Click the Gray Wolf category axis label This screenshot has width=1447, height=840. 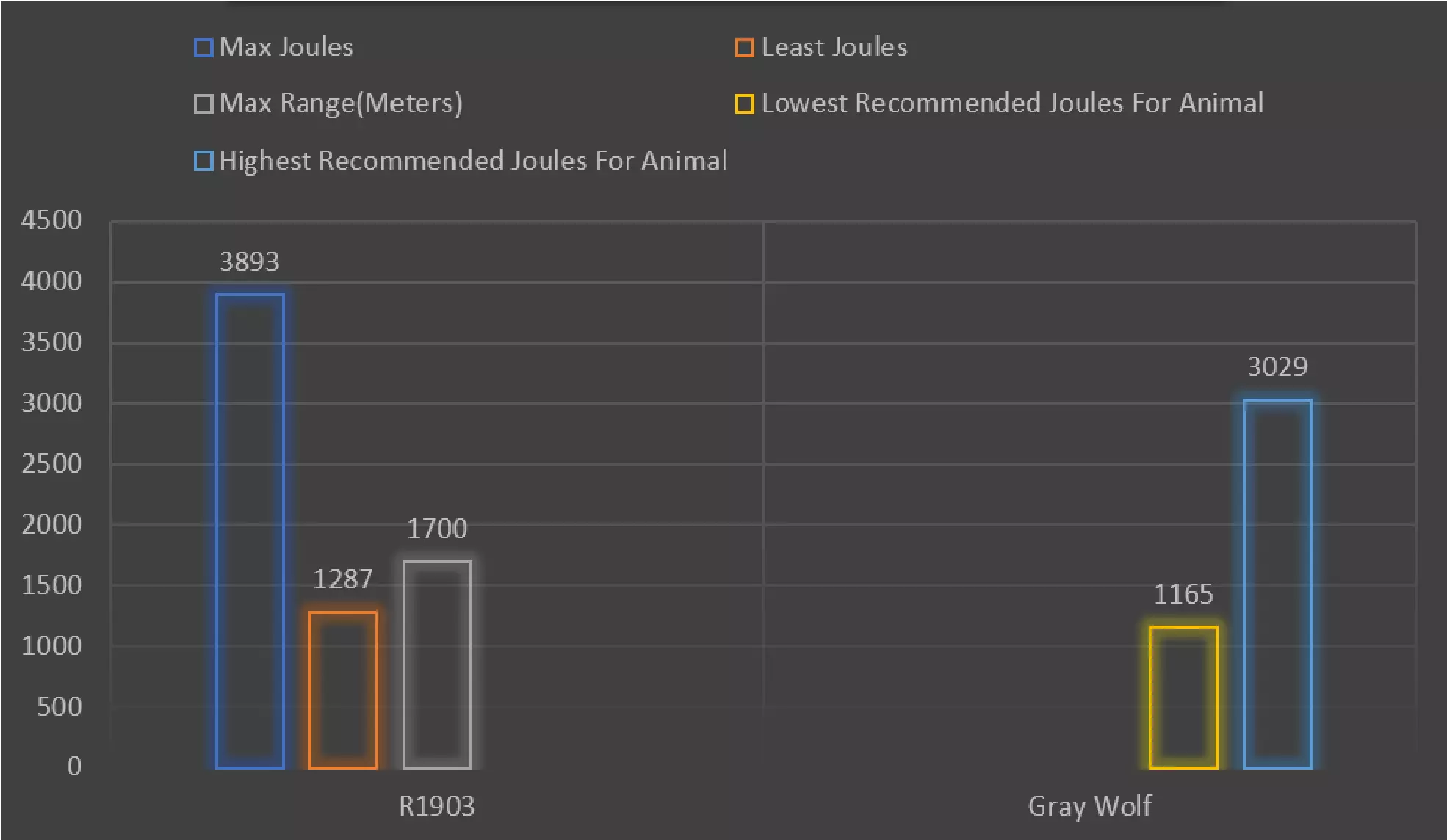click(x=1089, y=806)
